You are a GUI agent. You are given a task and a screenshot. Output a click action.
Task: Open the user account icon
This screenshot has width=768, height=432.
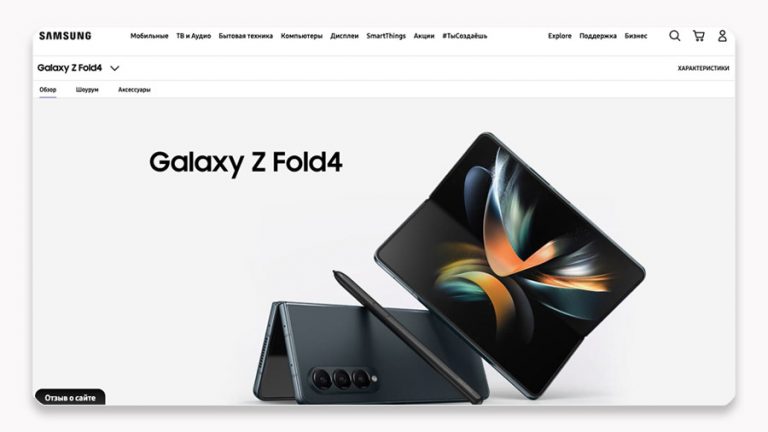pos(722,36)
